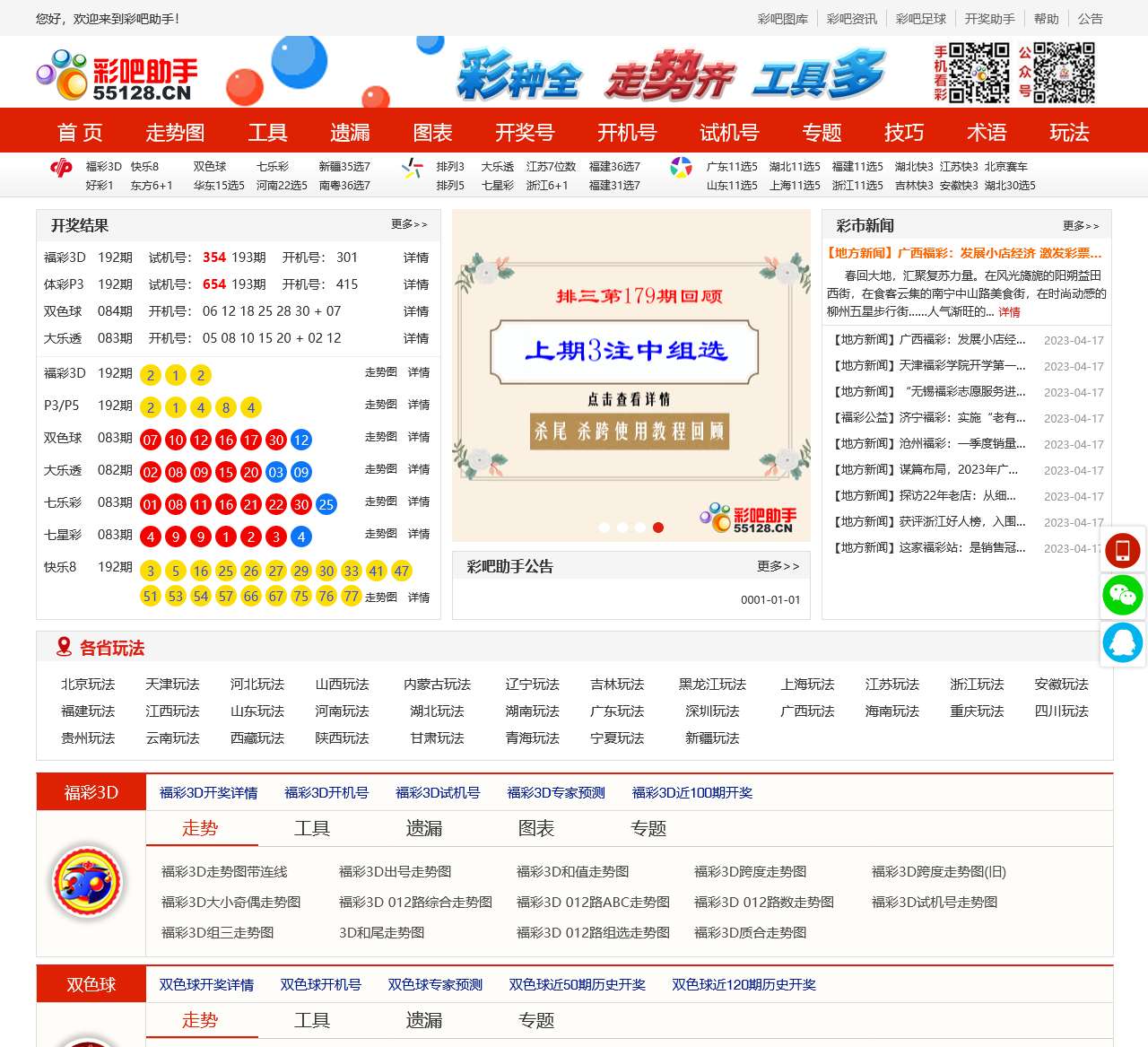Click 详情 for 七乐彩 083期 results
This screenshot has width=1148, height=1047.
[419, 502]
